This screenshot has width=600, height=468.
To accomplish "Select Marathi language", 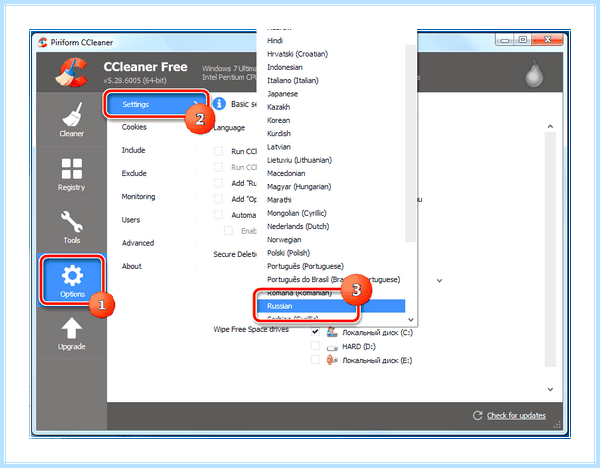I will [x=279, y=200].
